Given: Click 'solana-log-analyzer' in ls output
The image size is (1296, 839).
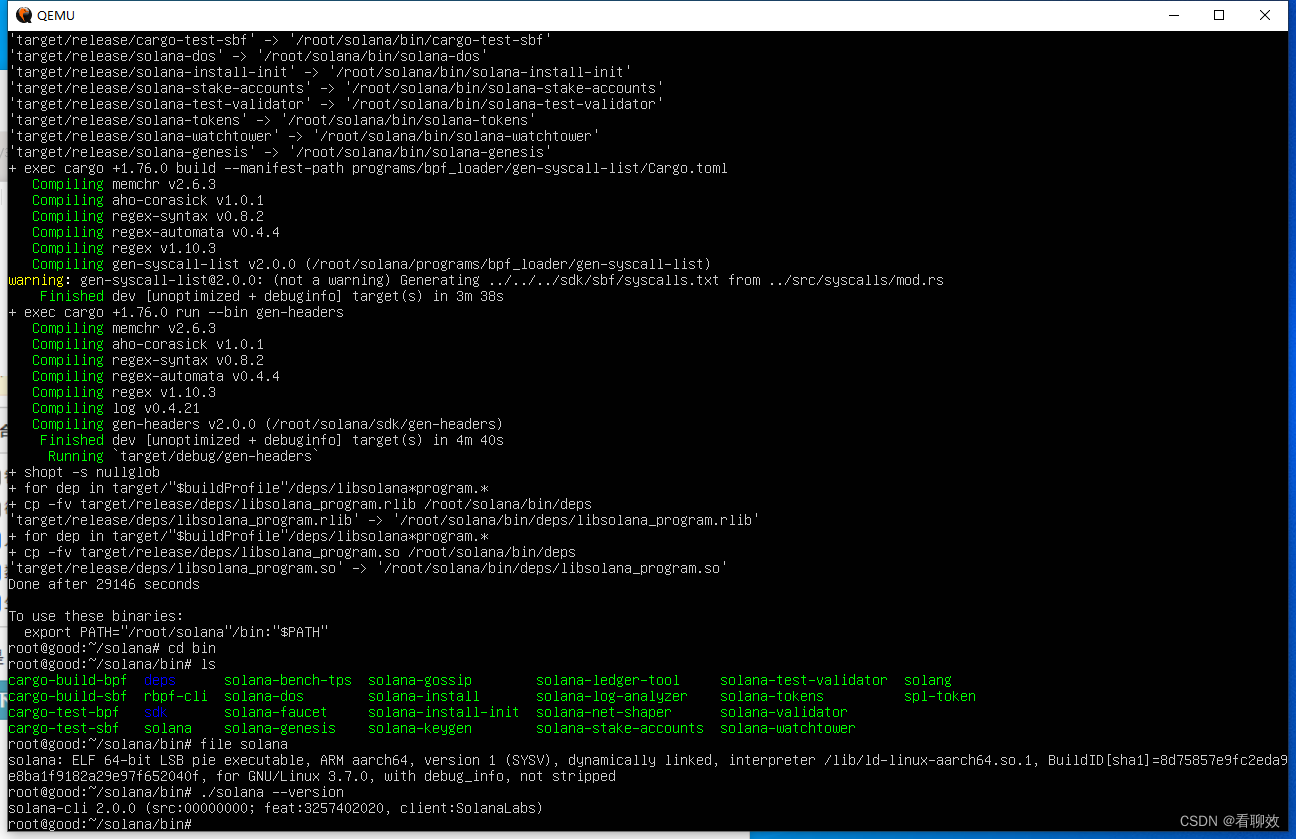Looking at the screenshot, I should 612,696.
